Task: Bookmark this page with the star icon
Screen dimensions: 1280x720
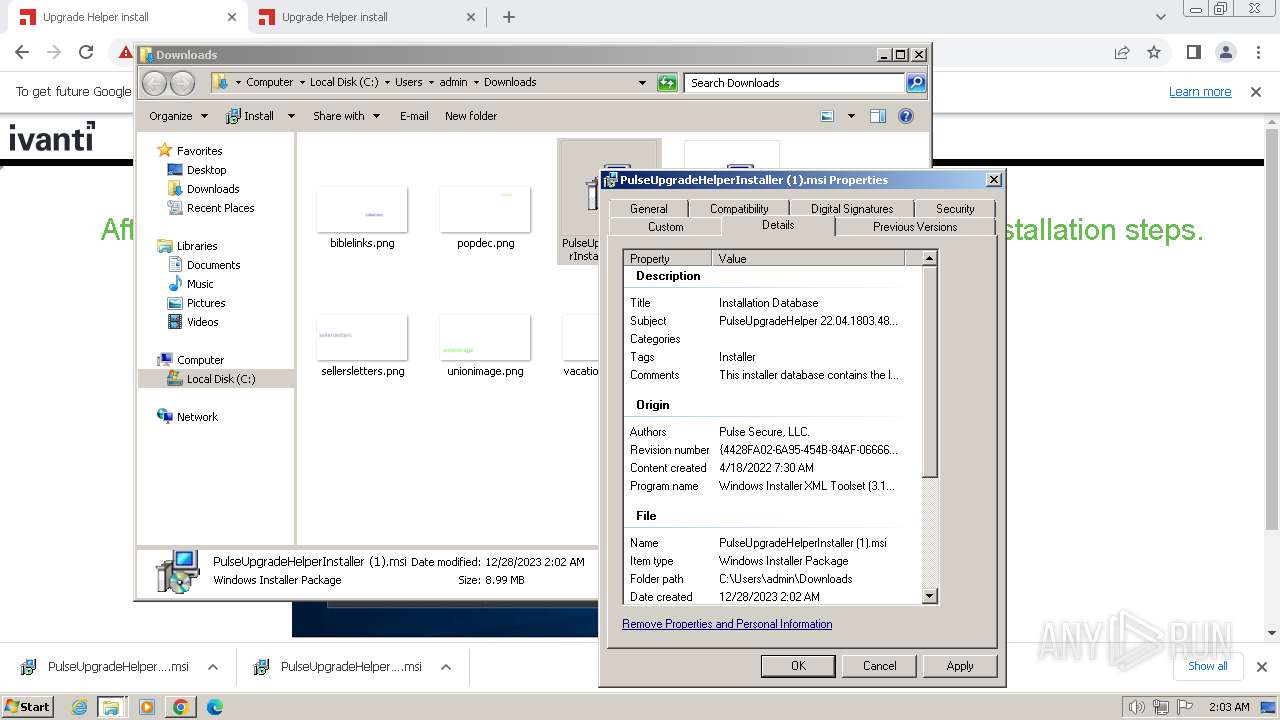Action: pyautogui.click(x=1154, y=52)
